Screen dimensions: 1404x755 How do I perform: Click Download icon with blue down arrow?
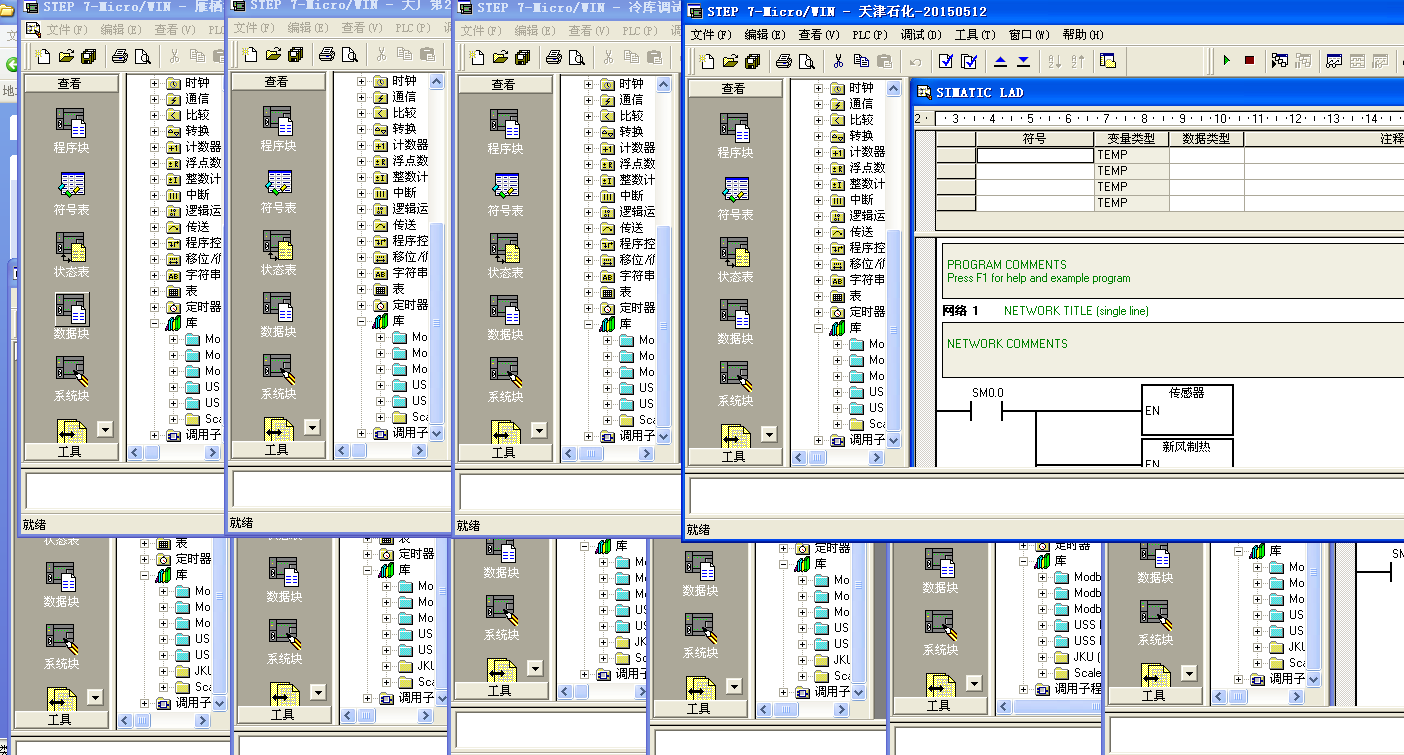(x=1023, y=61)
